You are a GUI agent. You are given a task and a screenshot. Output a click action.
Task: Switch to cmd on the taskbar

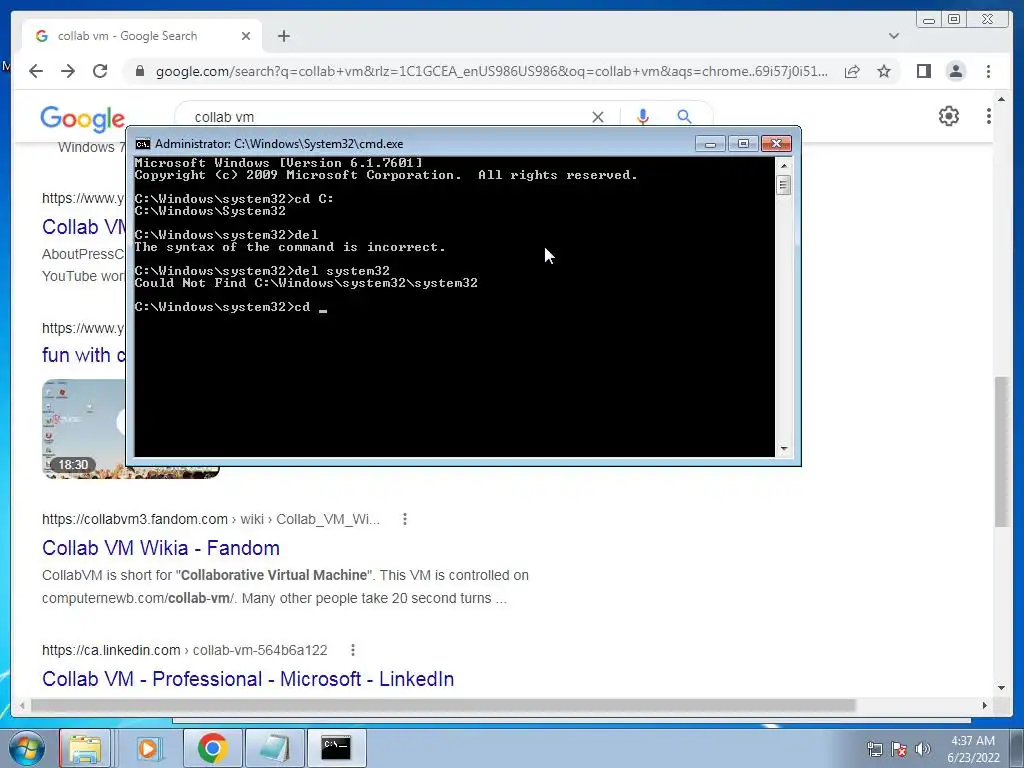336,748
